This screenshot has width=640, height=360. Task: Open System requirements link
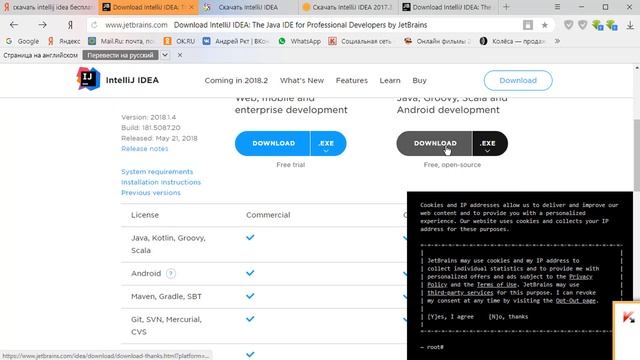[157, 171]
